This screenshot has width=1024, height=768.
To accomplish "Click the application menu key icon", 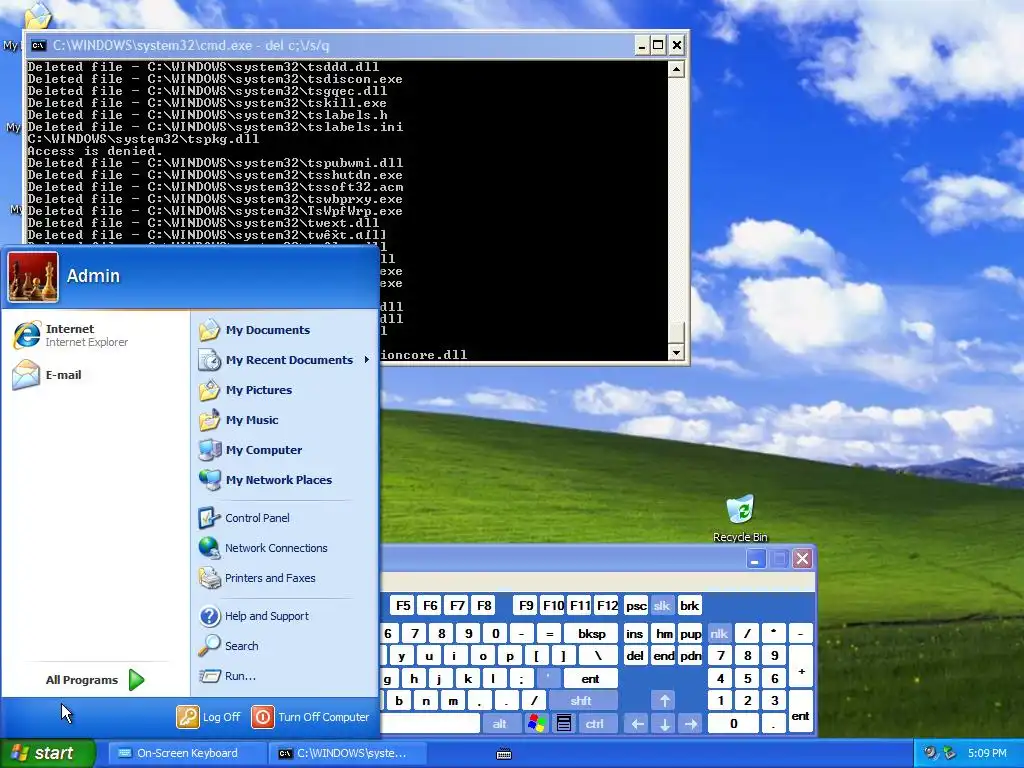I will click(x=564, y=724).
